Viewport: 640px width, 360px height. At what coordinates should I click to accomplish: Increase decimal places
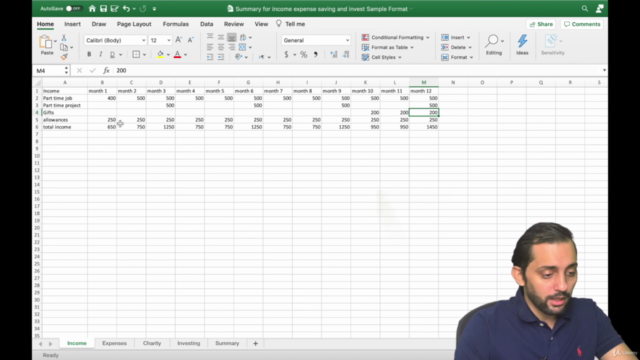click(x=333, y=54)
